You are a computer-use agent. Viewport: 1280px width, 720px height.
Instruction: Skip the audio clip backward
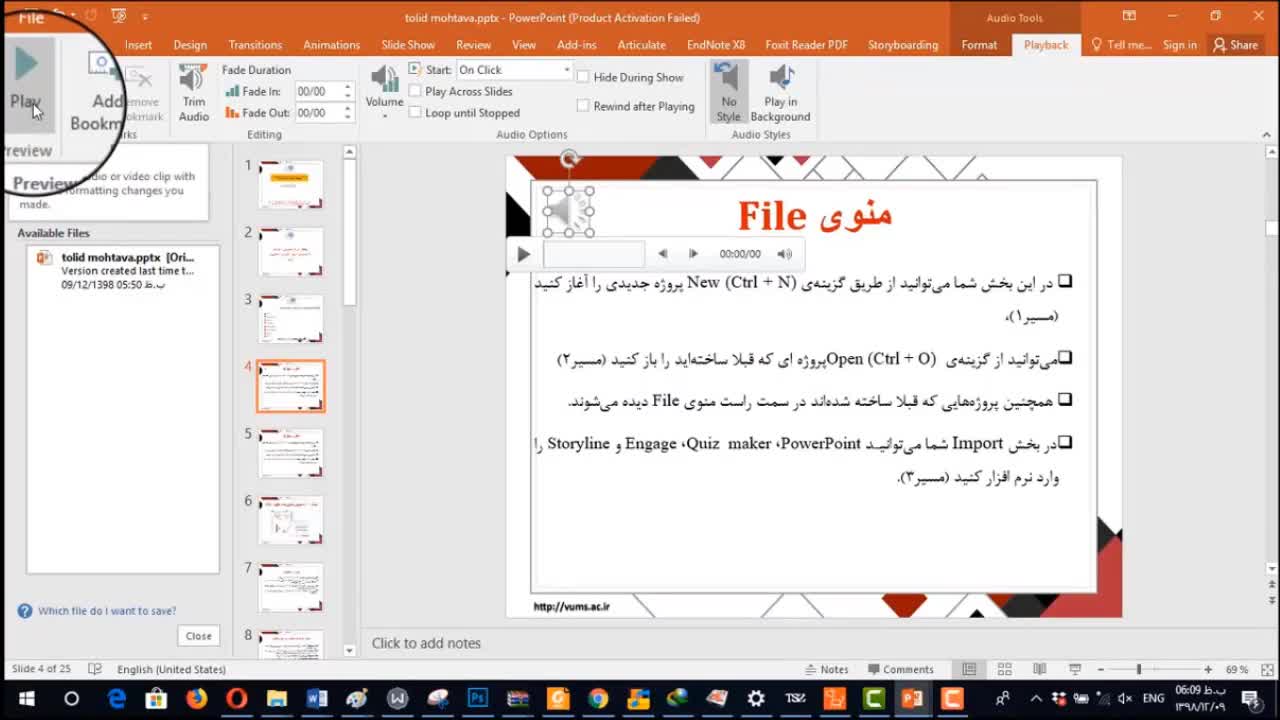(662, 254)
